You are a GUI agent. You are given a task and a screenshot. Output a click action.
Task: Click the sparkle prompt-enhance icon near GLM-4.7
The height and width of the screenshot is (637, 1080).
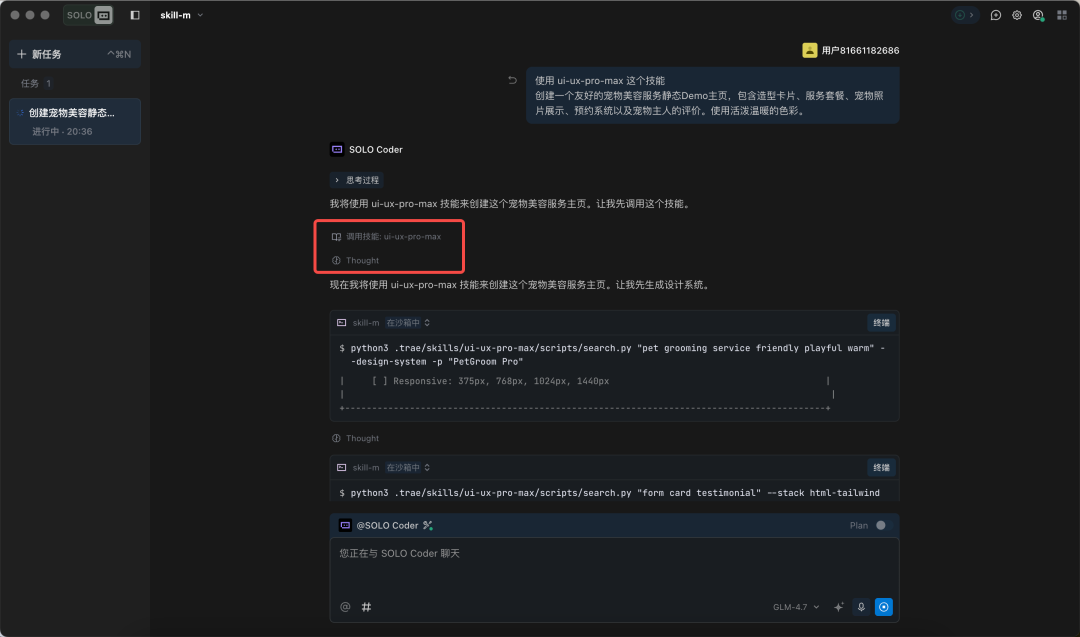[x=838, y=606]
